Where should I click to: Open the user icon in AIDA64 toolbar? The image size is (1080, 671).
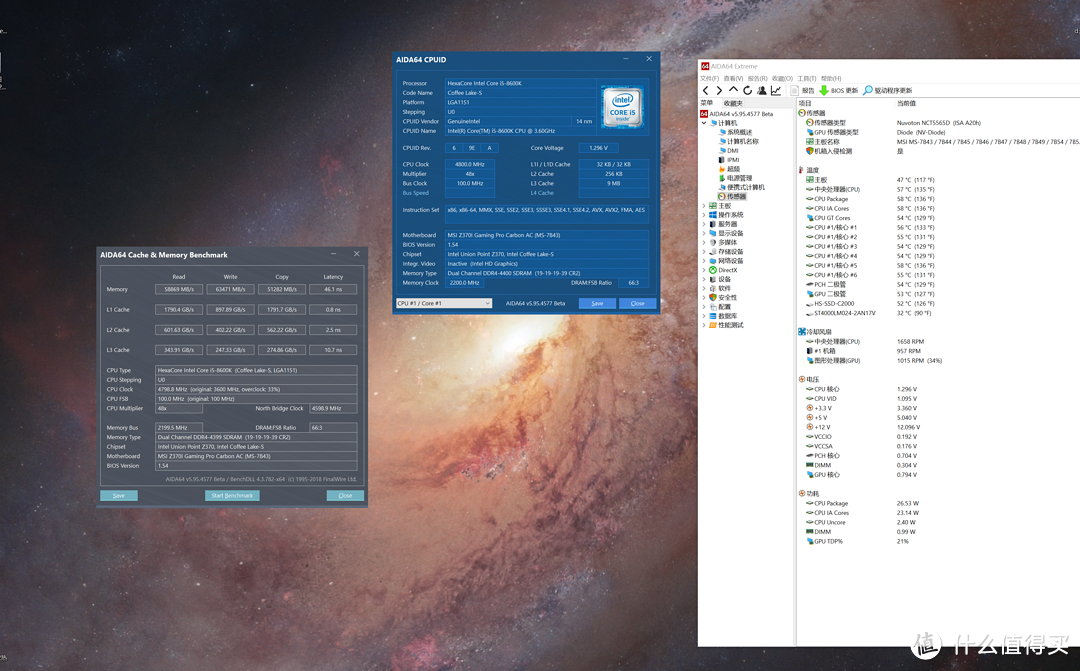pos(762,90)
